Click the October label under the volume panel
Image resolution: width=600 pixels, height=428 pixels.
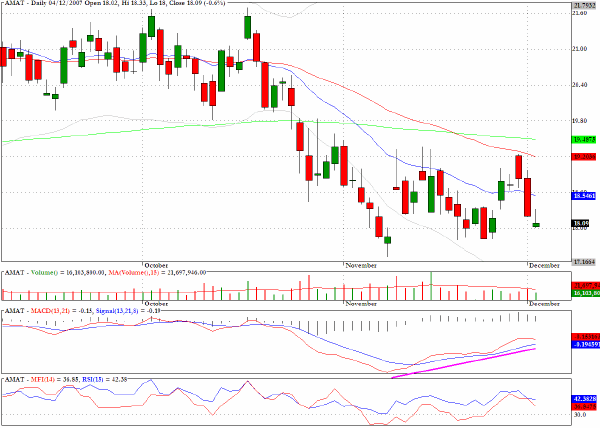coord(156,304)
